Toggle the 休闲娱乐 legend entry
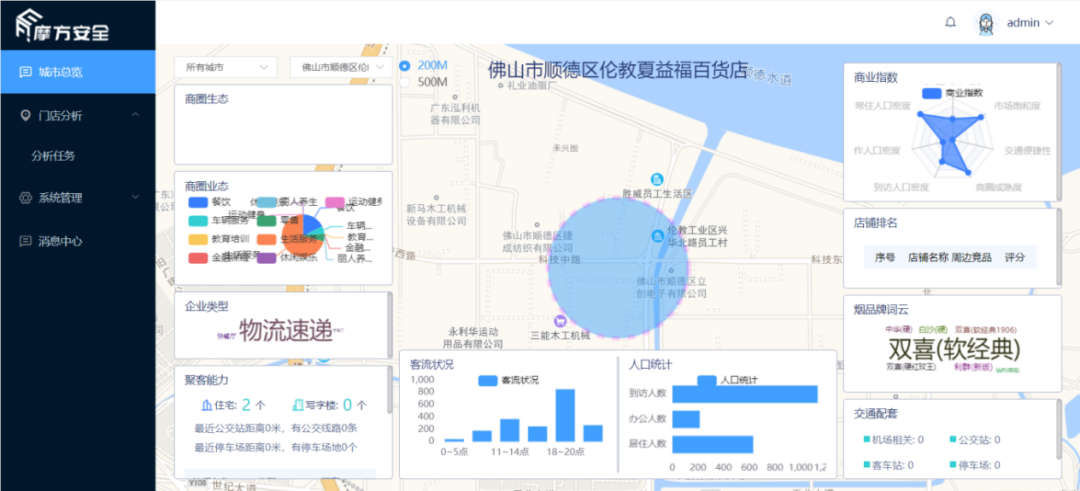This screenshot has width=1080, height=491. click(x=287, y=258)
